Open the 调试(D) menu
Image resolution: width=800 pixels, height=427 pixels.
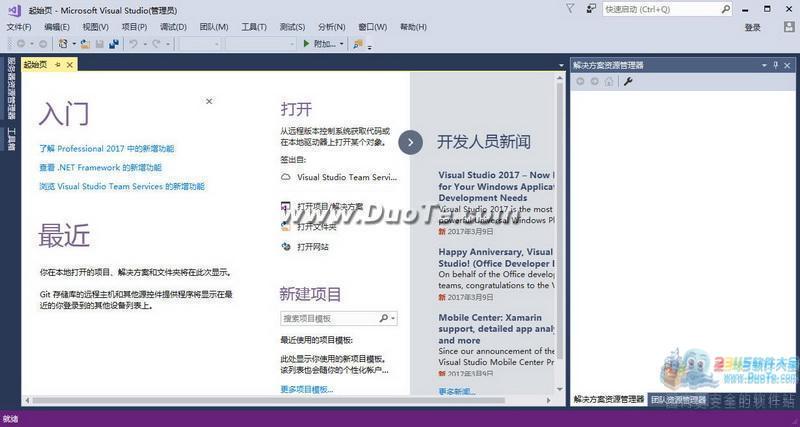[x=173, y=27]
